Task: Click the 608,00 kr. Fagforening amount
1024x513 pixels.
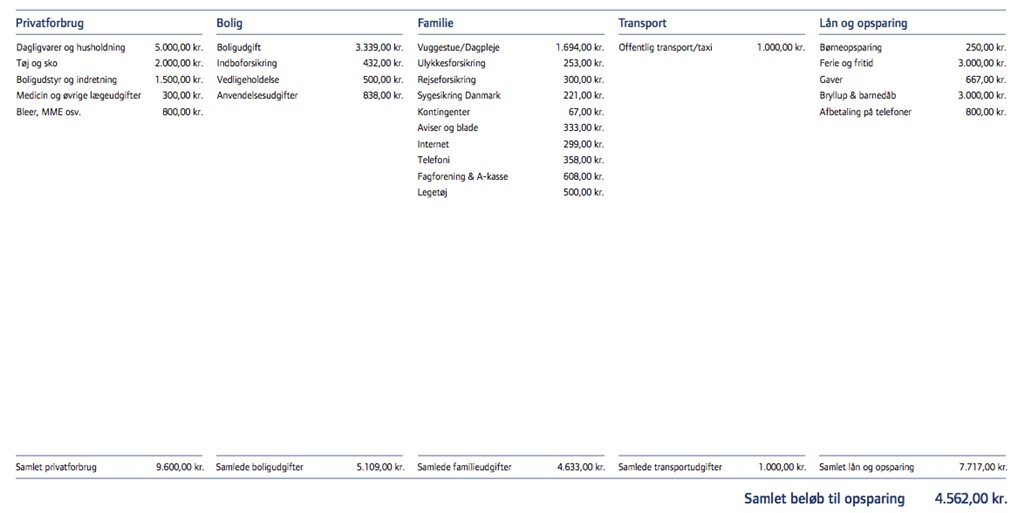Action: click(x=583, y=176)
